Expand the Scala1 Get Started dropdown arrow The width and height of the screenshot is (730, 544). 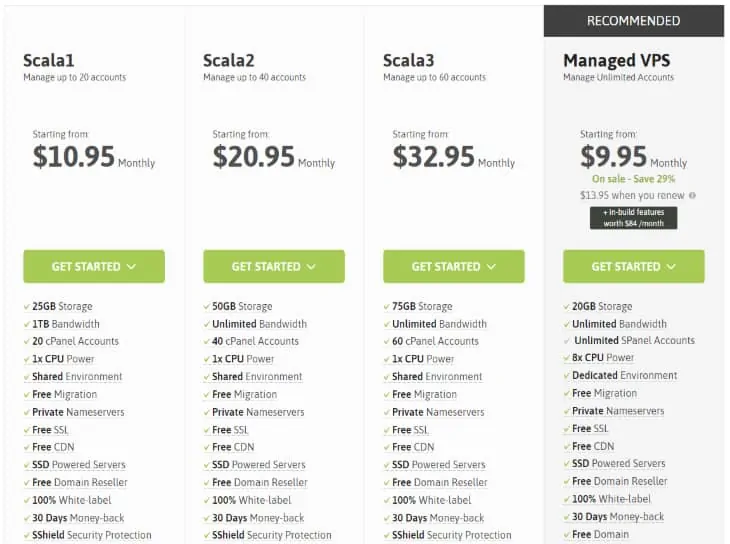[130, 267]
